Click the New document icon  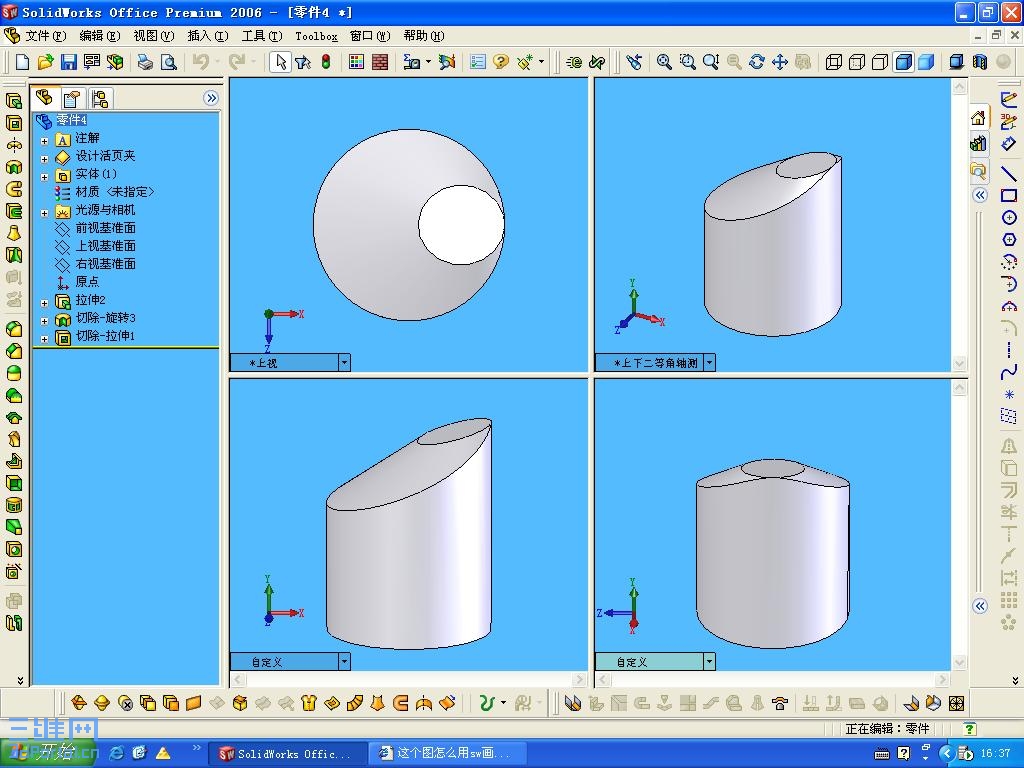click(22, 62)
